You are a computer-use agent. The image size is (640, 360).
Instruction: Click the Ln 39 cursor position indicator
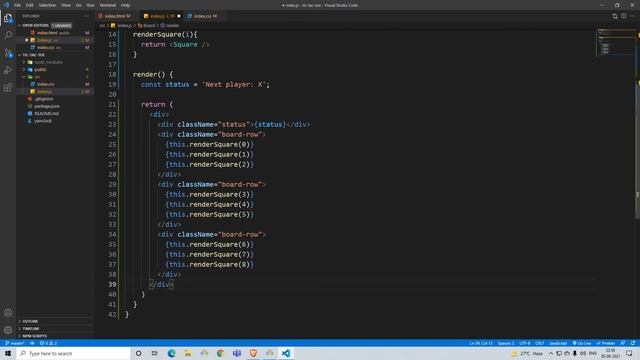[481, 343]
